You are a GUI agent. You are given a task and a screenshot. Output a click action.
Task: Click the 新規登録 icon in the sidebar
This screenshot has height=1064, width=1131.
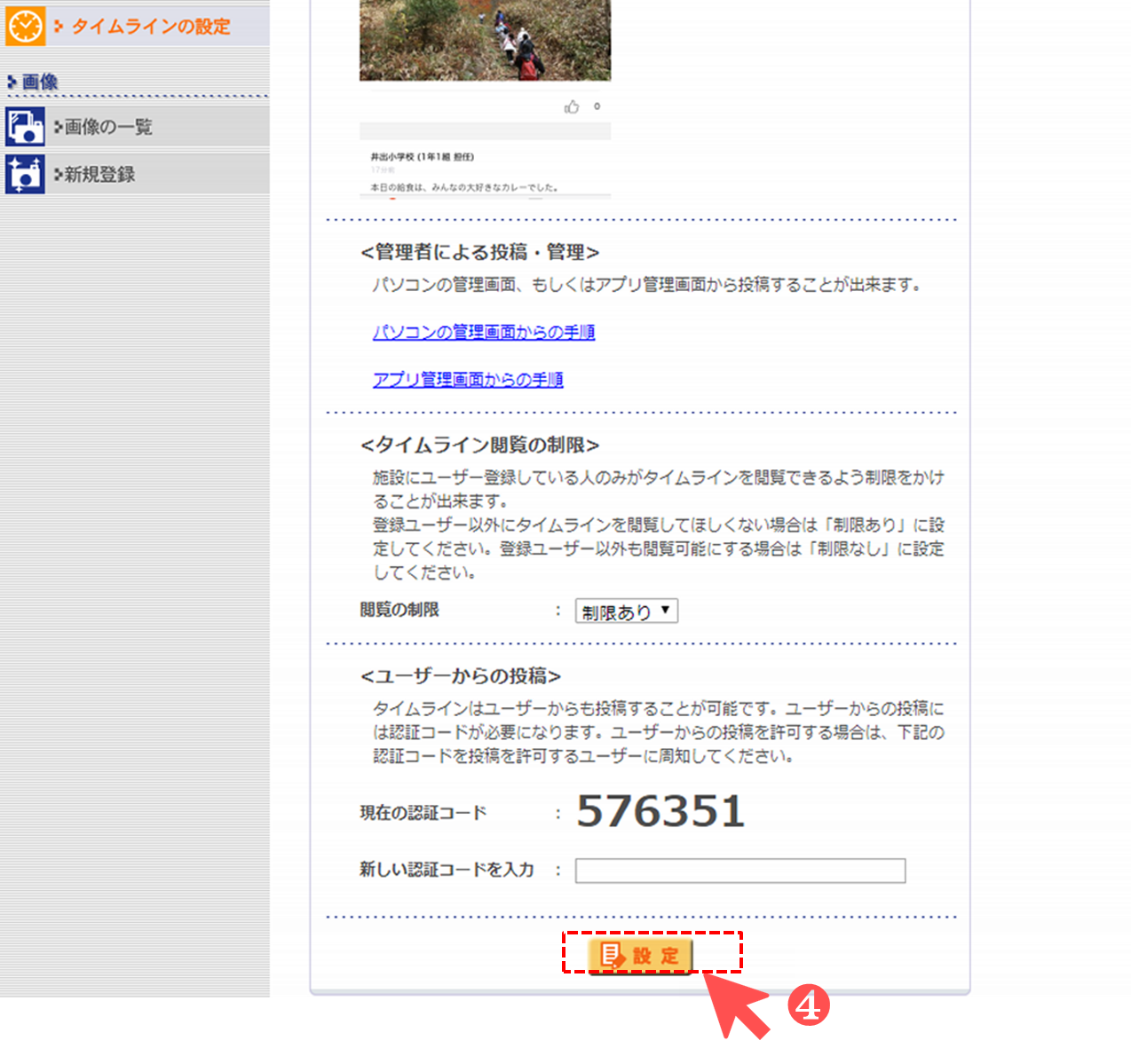click(25, 174)
